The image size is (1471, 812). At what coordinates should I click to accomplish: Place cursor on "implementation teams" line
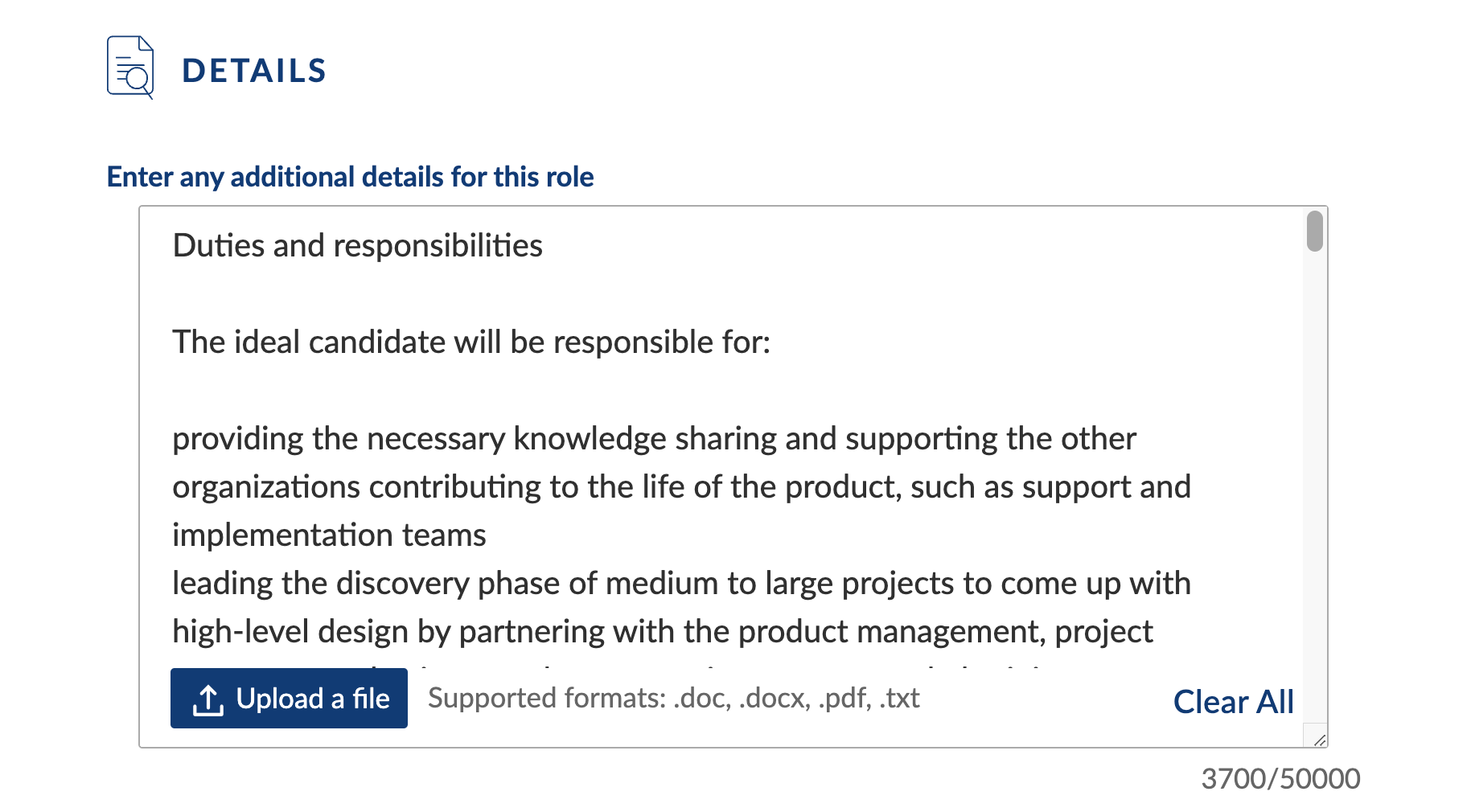pyautogui.click(x=329, y=535)
